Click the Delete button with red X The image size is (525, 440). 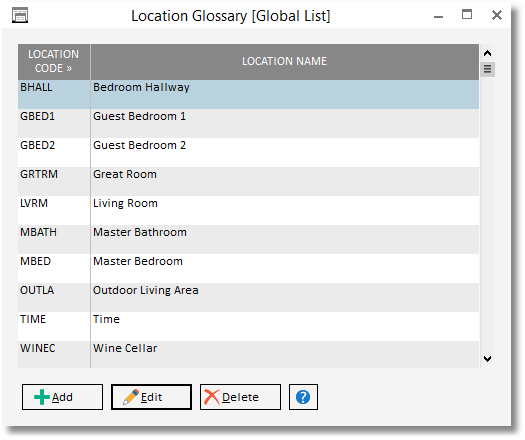pyautogui.click(x=240, y=397)
